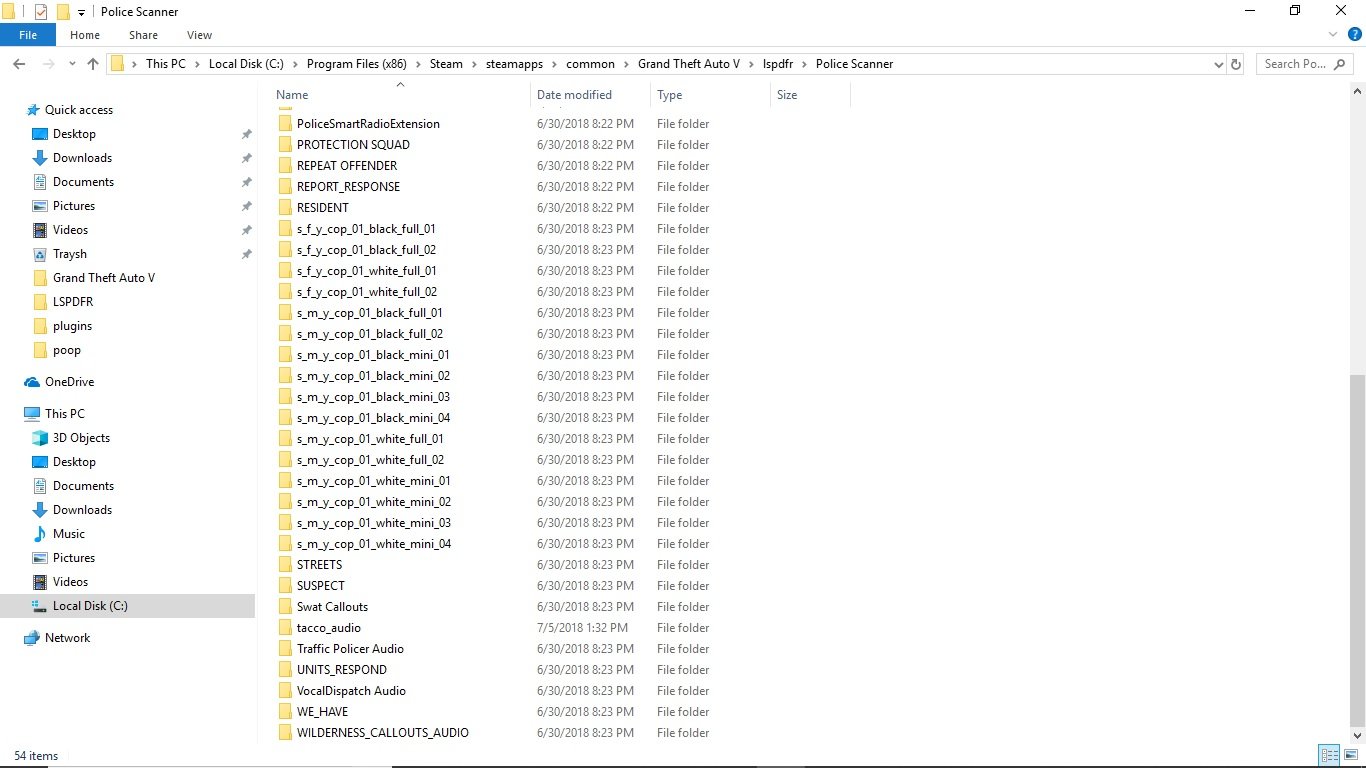Click the drive icon of Local Disk (C:) in sidebar
Screen dimensions: 1366x768
(40, 606)
